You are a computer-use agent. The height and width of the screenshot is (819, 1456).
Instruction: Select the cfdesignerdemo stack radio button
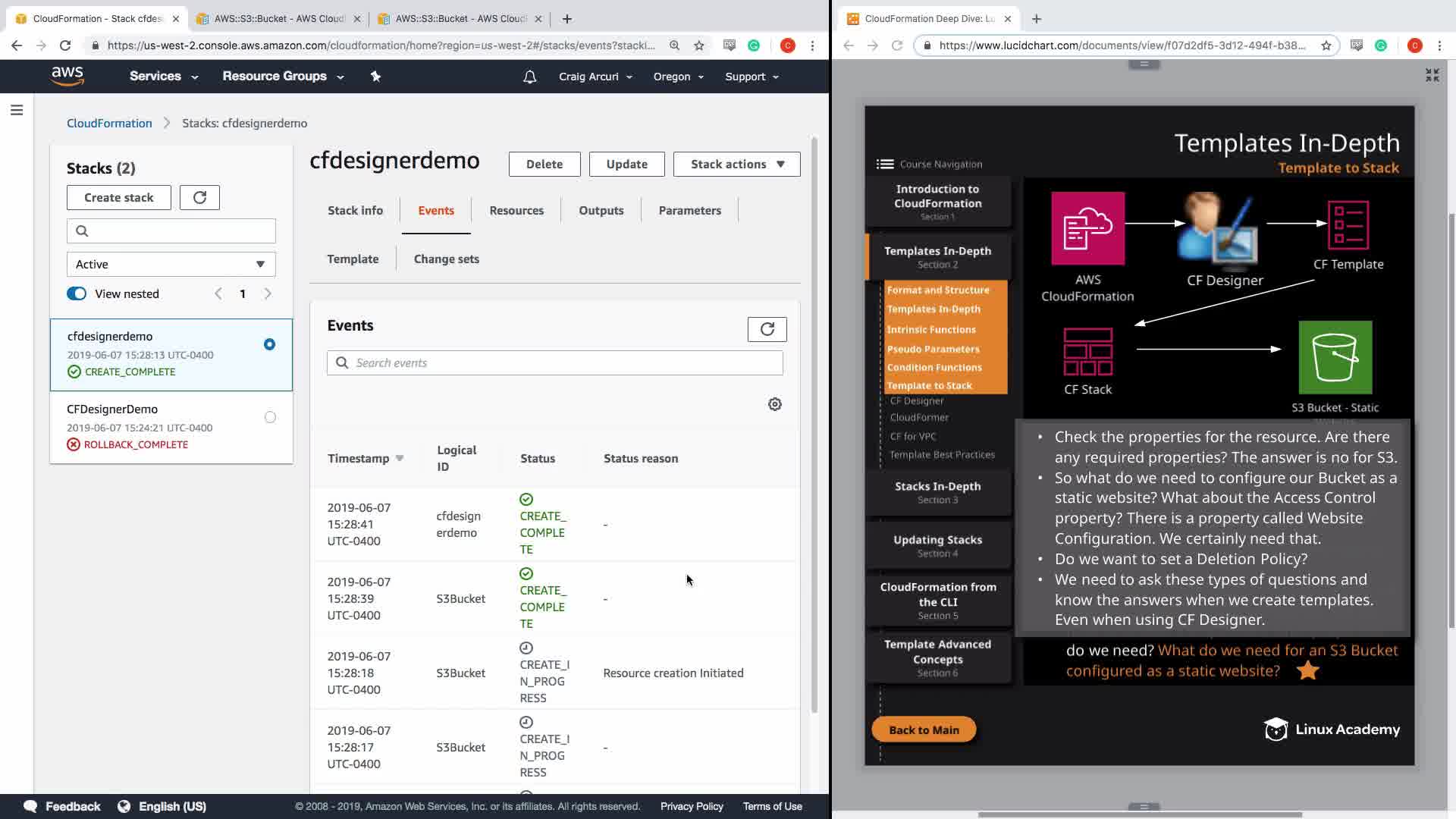[269, 345]
